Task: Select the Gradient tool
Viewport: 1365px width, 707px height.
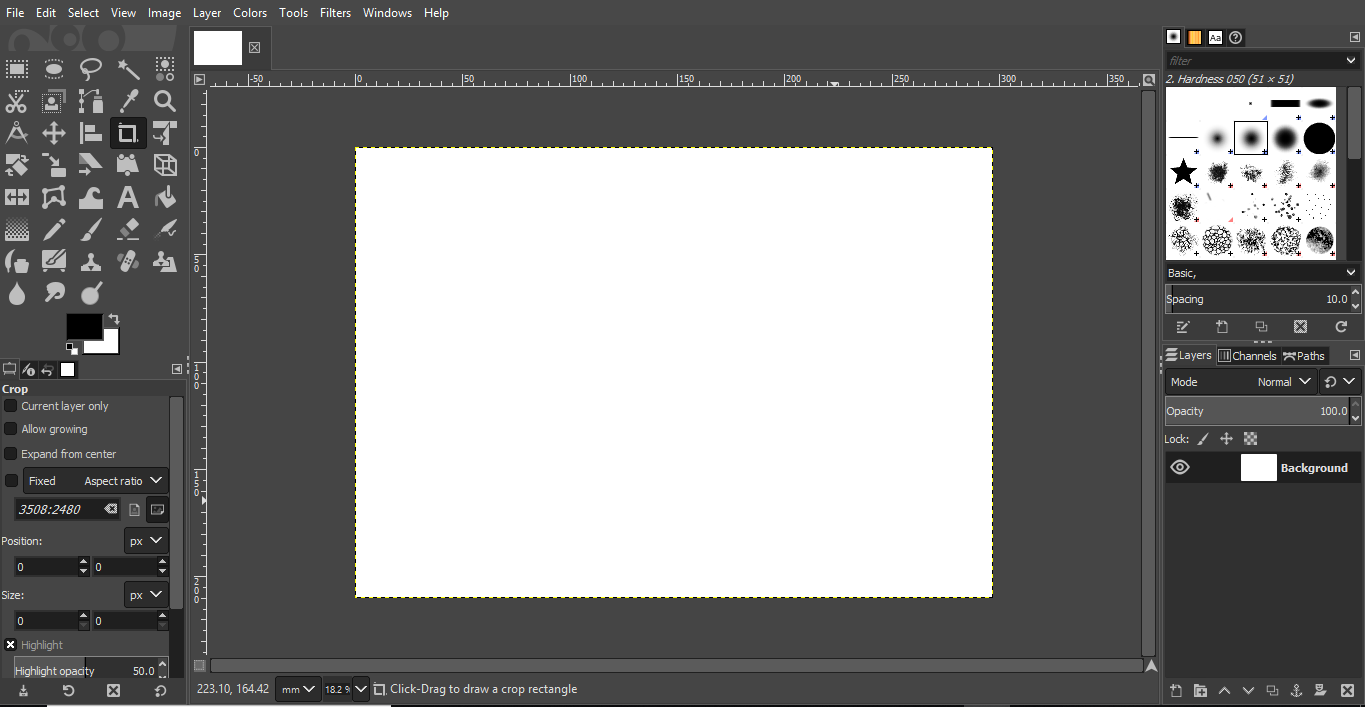Action: pos(17,229)
